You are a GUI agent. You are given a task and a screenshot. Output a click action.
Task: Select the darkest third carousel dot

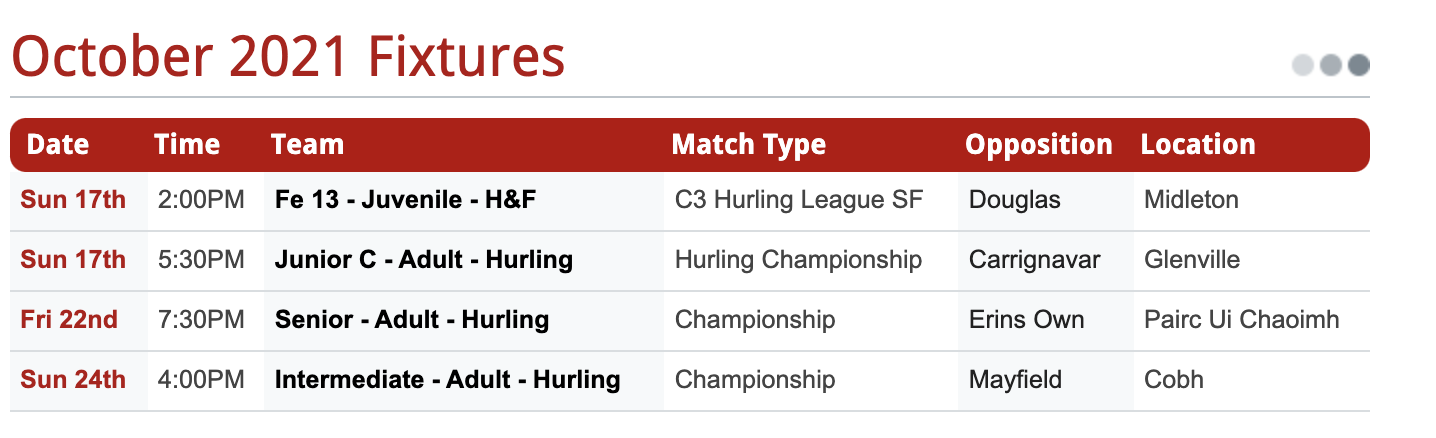[x=1358, y=65]
